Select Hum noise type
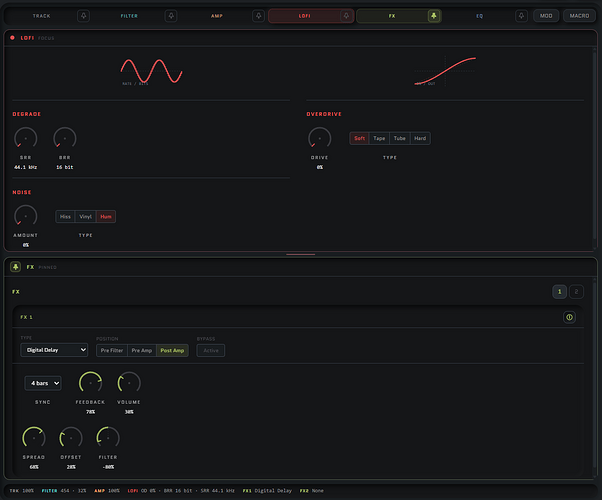The height and width of the screenshot is (500, 602). 106,217
